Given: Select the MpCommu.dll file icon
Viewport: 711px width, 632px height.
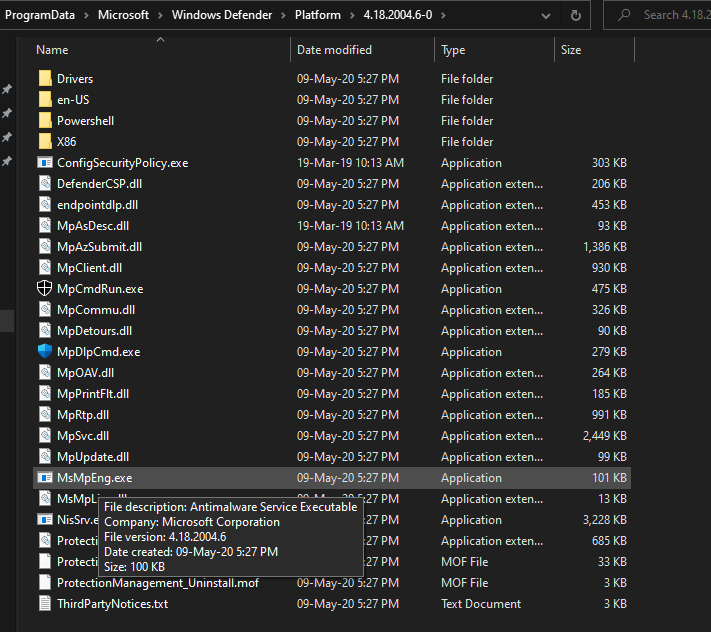Looking at the screenshot, I should (x=45, y=310).
